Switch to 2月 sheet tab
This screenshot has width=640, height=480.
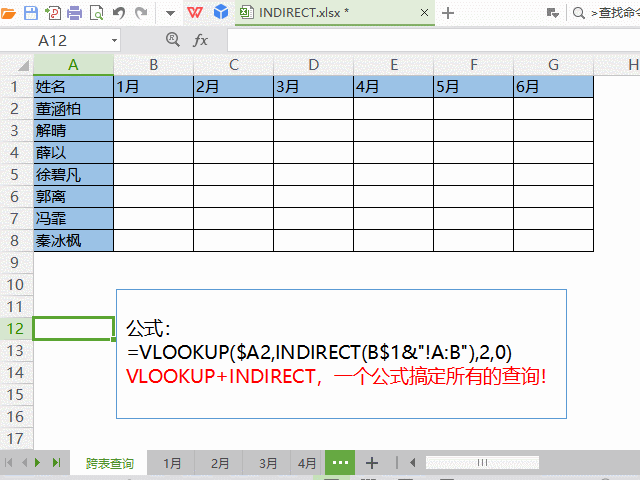coord(220,463)
